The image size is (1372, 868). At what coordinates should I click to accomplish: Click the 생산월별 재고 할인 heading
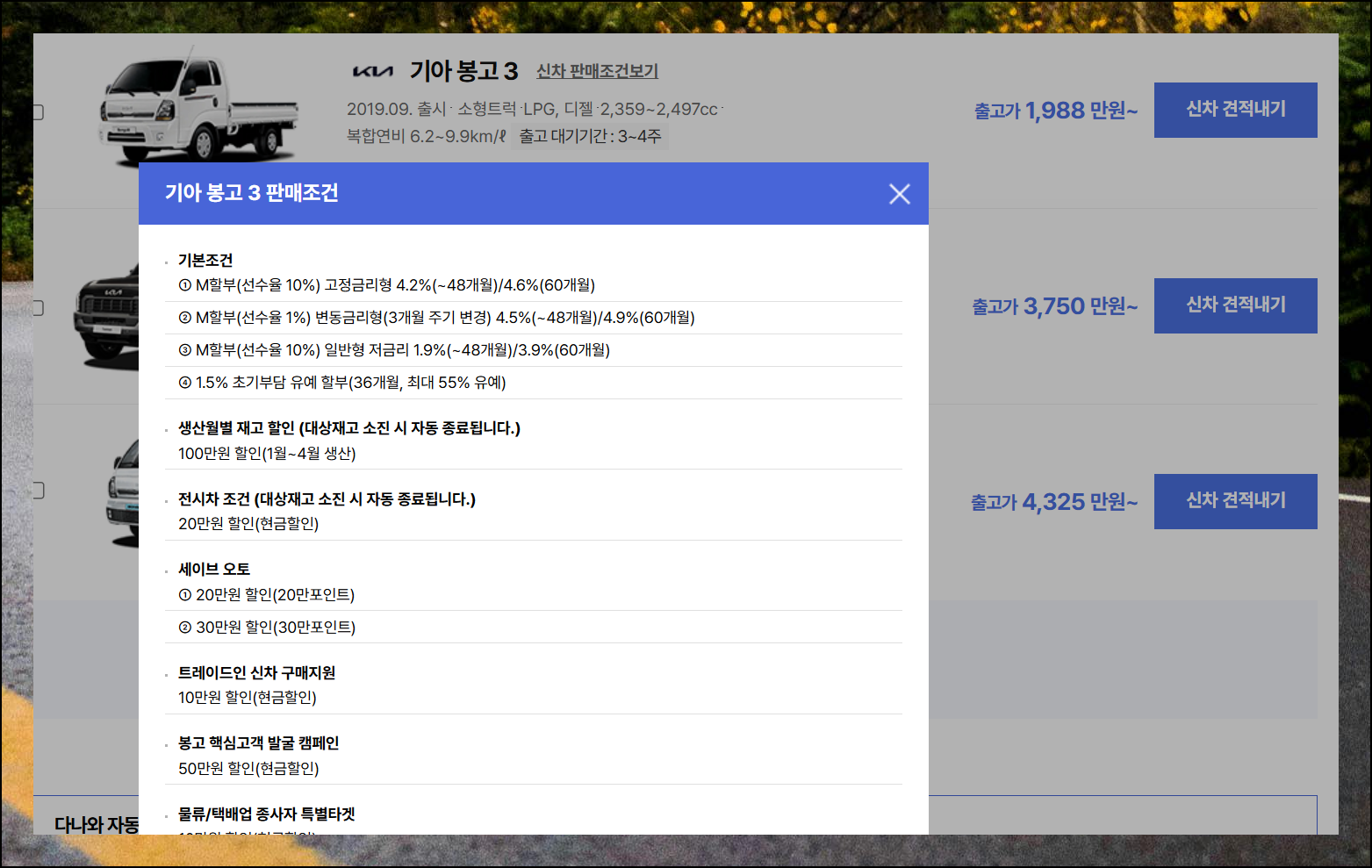349,427
